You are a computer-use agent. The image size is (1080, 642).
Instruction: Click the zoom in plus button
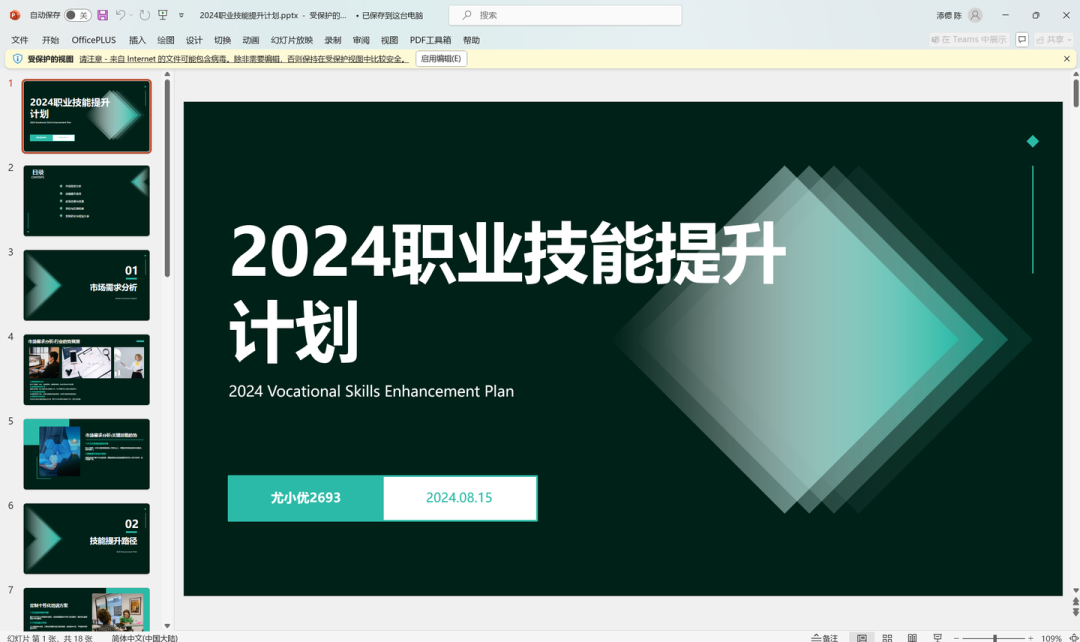click(1030, 639)
